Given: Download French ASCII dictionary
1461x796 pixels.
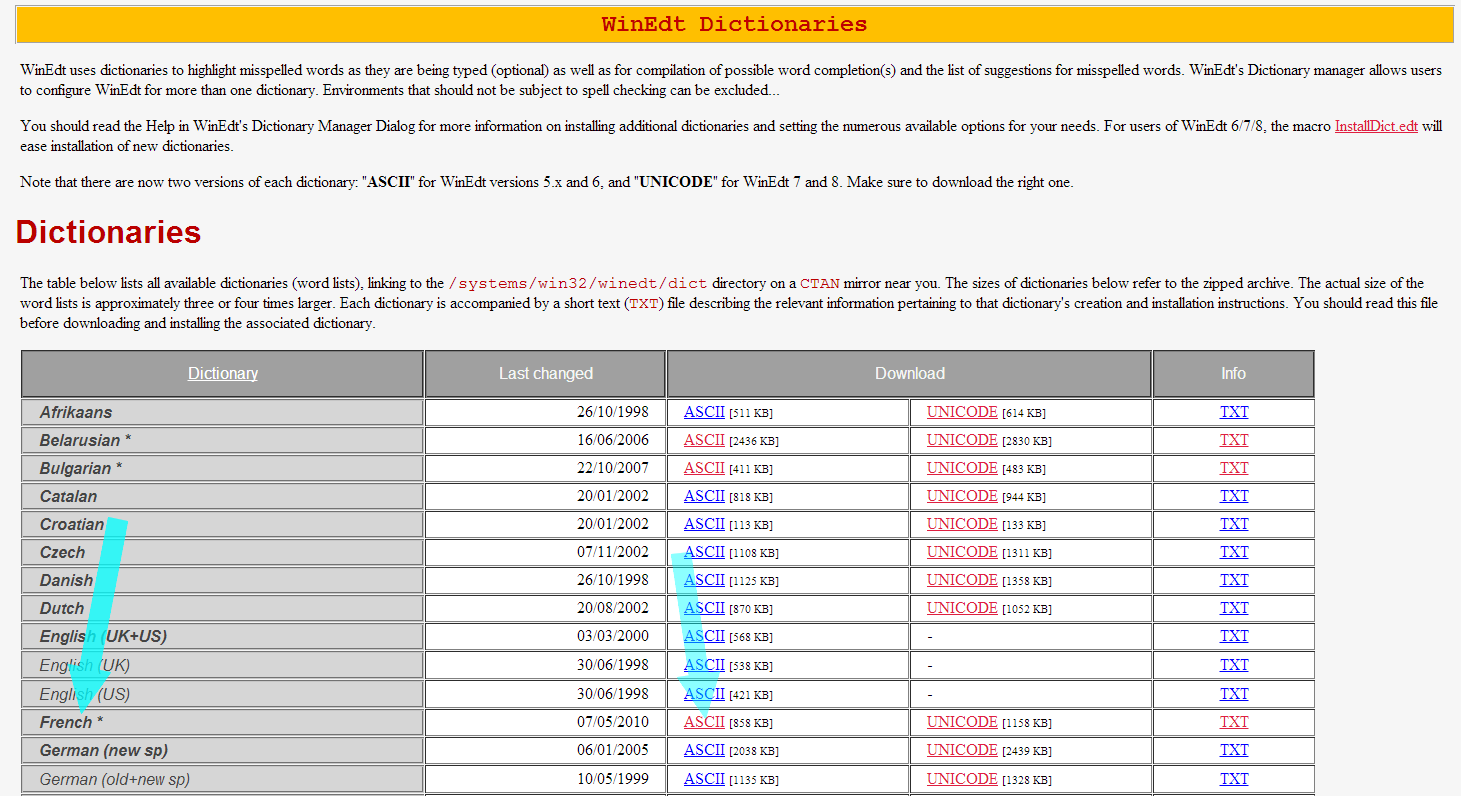Looking at the screenshot, I should coord(704,722).
